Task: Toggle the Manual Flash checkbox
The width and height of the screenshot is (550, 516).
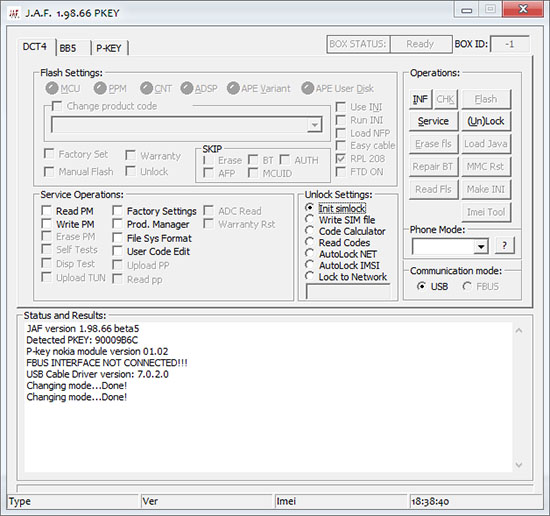Action: [x=49, y=172]
